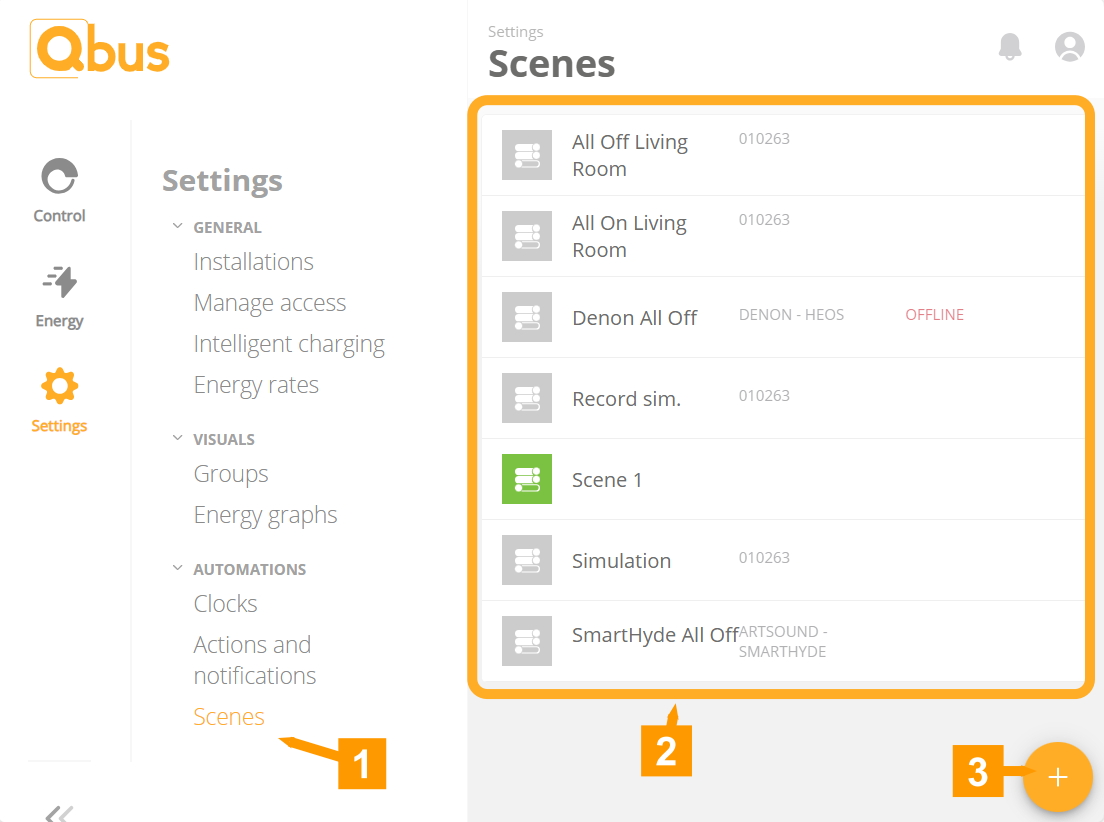The width and height of the screenshot is (1104, 822).
Task: Collapse the GENERAL section chevron
Action: 177,226
